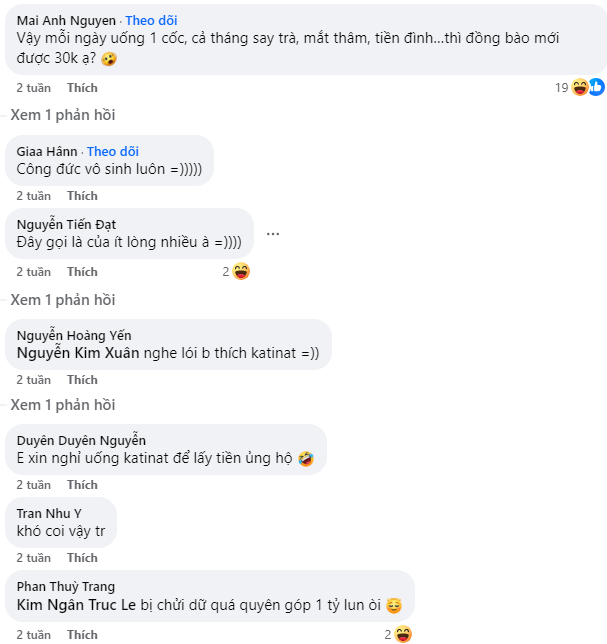This screenshot has width=607, height=644.
Task: Open Phan Thuỳ Trang's profile name
Action: 66,586
